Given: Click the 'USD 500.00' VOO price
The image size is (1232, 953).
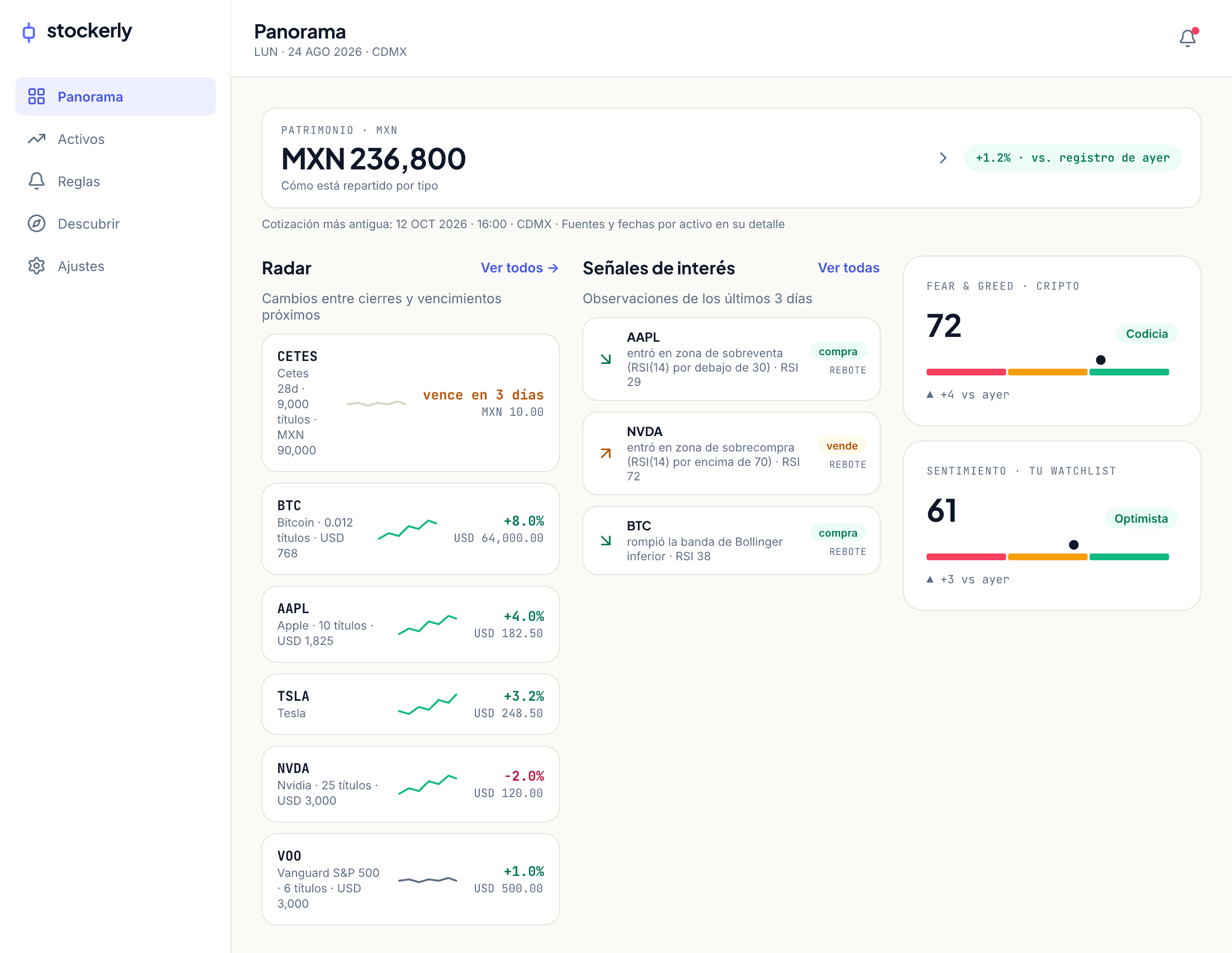Looking at the screenshot, I should tap(509, 889).
